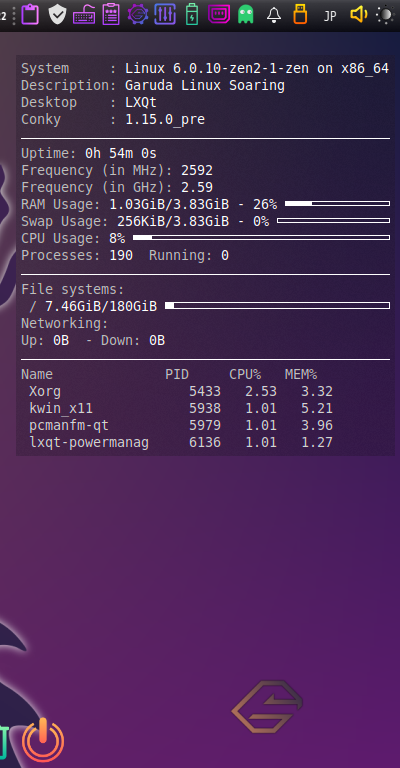Click the Xorg memory value '3.32'
Image resolution: width=400 pixels, height=768 pixels.
click(317, 391)
